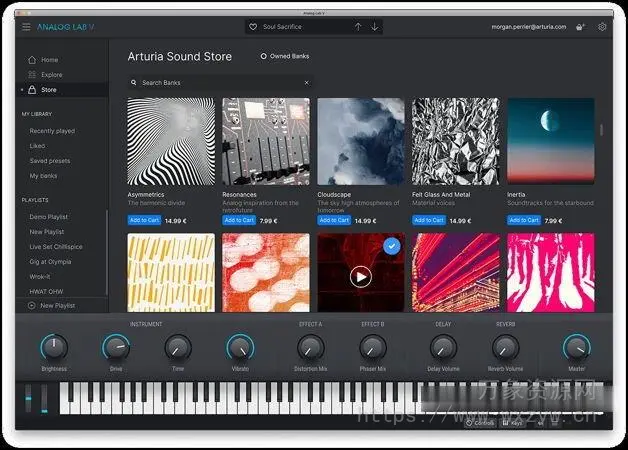The width and height of the screenshot is (628, 450).
Task: Add Felt Glass And Metal to cart
Action: pyautogui.click(x=429, y=220)
